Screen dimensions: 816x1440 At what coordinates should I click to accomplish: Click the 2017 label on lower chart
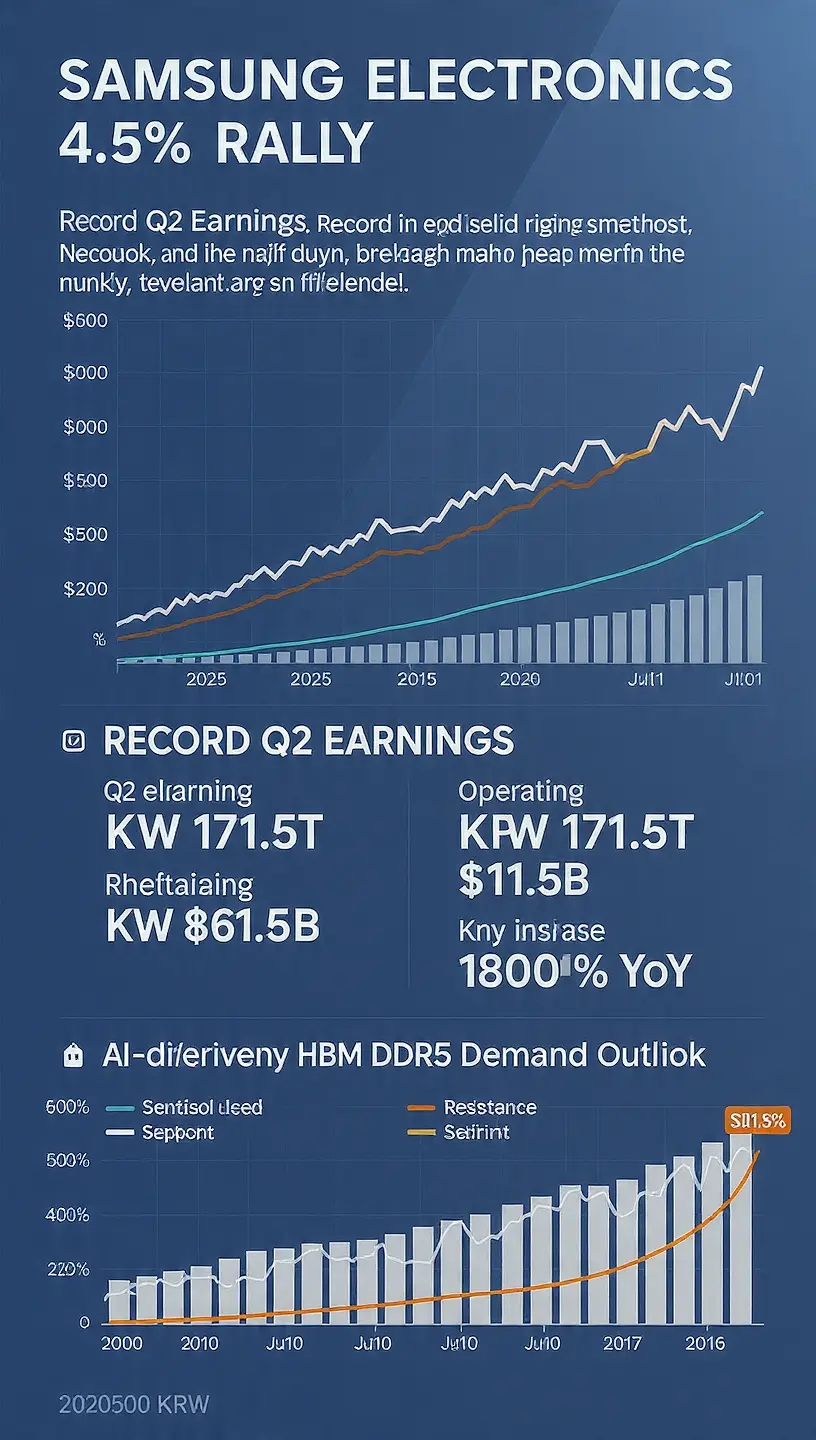(623, 1344)
